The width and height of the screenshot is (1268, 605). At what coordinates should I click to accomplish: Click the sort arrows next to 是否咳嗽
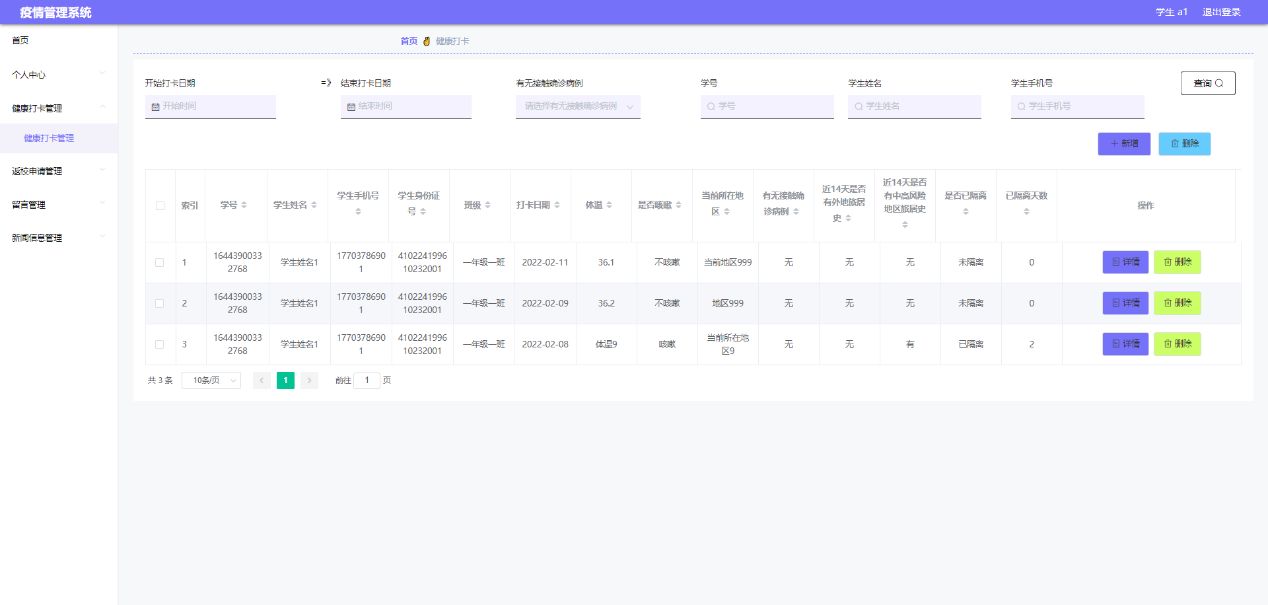678,205
